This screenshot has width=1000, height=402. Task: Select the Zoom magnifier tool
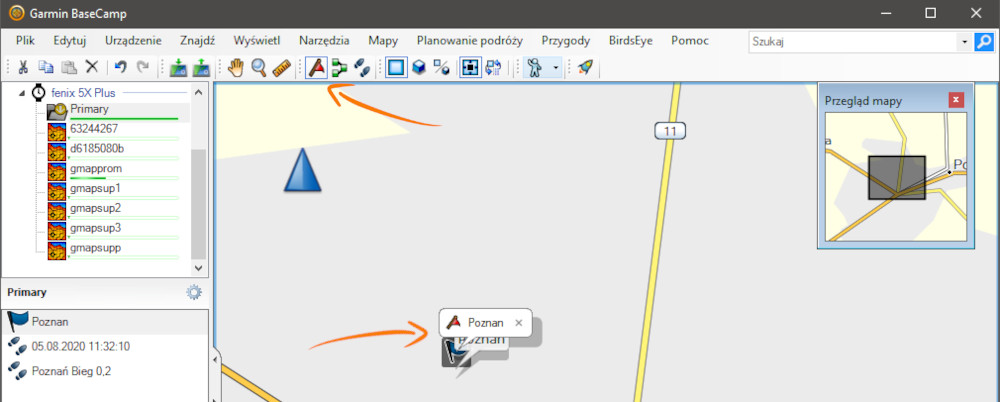tap(258, 68)
